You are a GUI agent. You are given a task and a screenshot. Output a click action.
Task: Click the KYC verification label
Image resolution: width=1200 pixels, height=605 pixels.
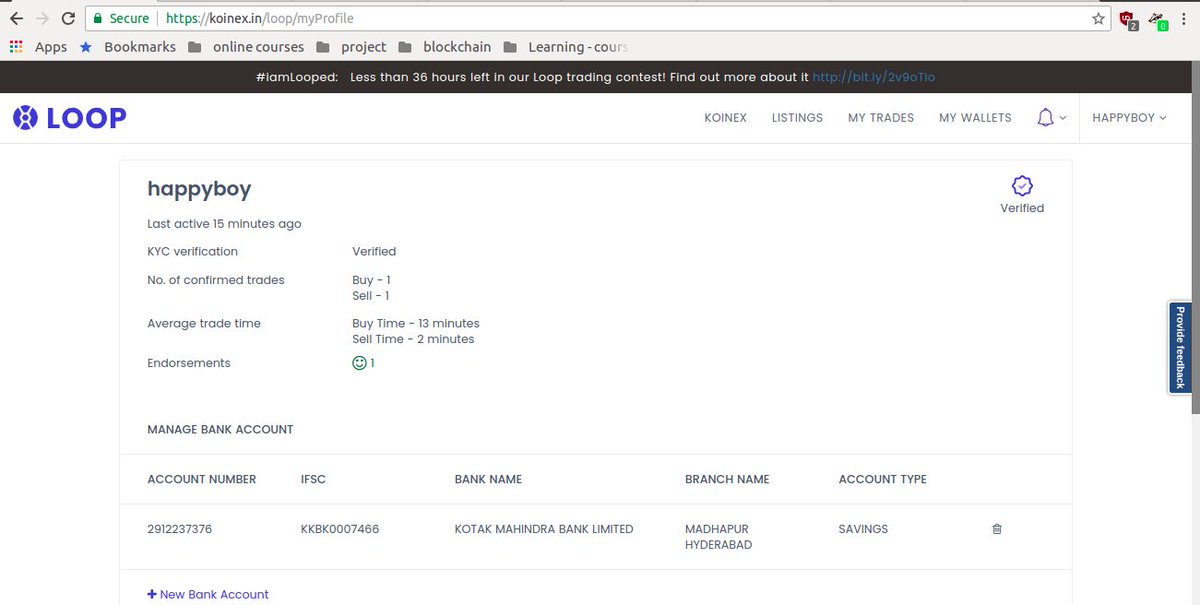pyautogui.click(x=192, y=251)
